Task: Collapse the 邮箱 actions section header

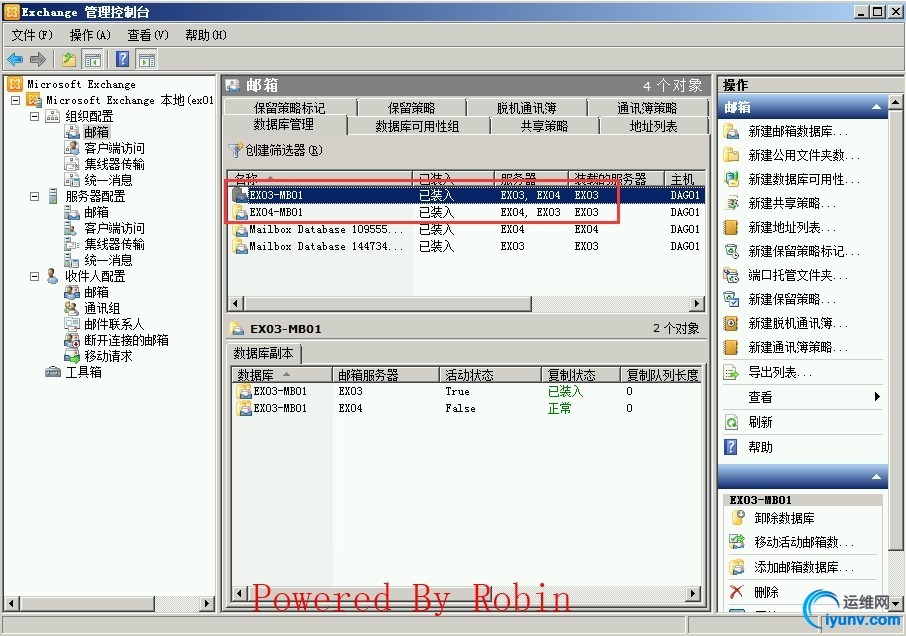Action: pyautogui.click(x=877, y=107)
